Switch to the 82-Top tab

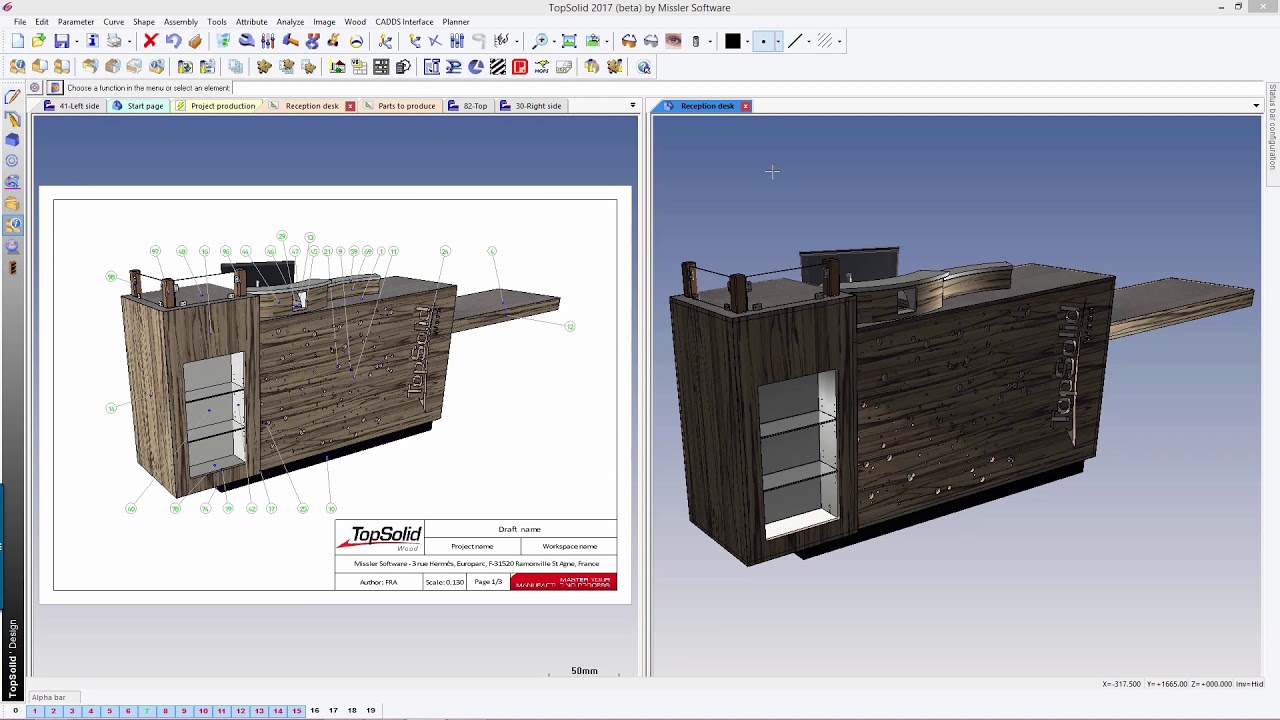point(468,106)
